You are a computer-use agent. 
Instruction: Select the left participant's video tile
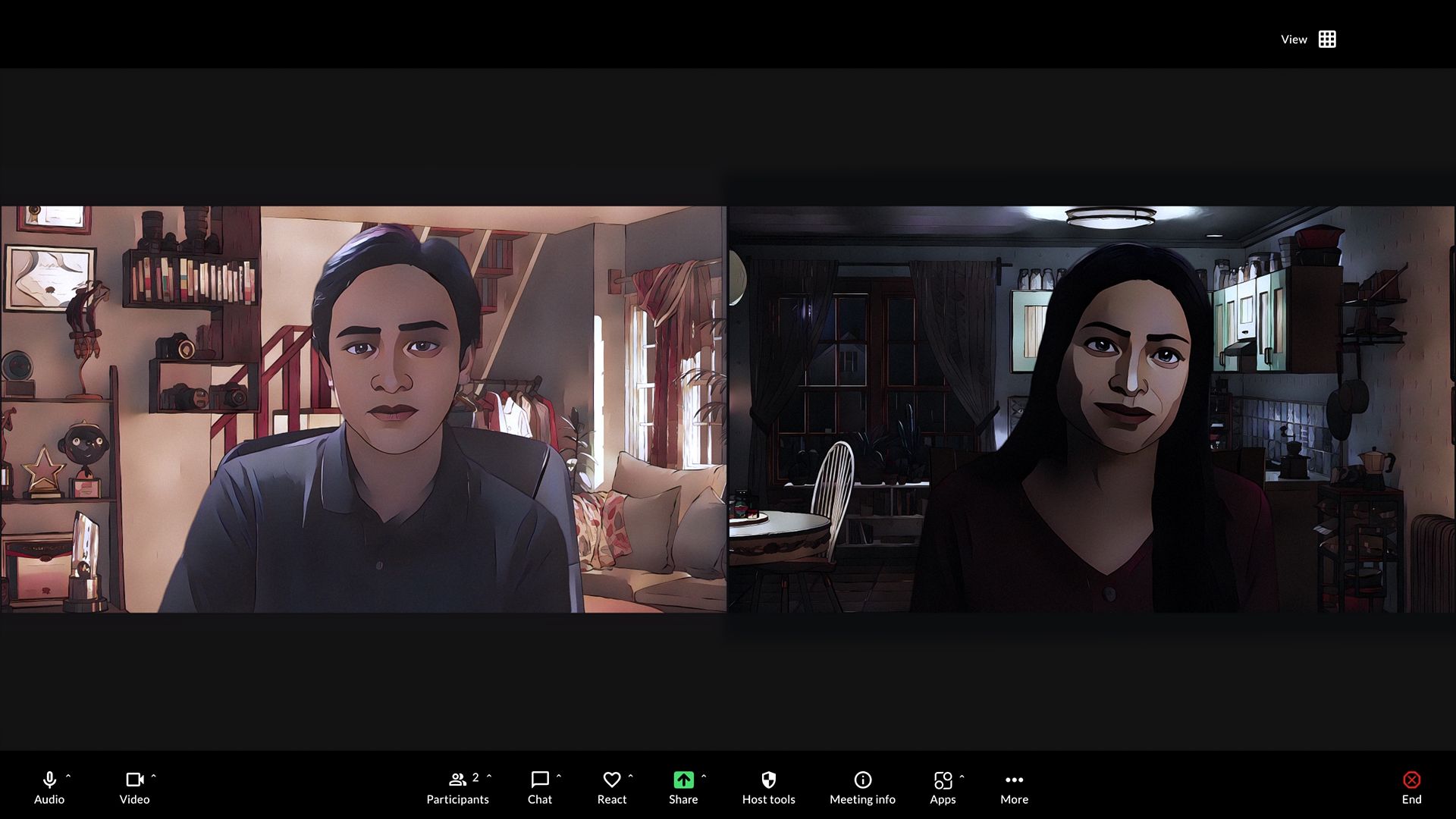click(363, 409)
